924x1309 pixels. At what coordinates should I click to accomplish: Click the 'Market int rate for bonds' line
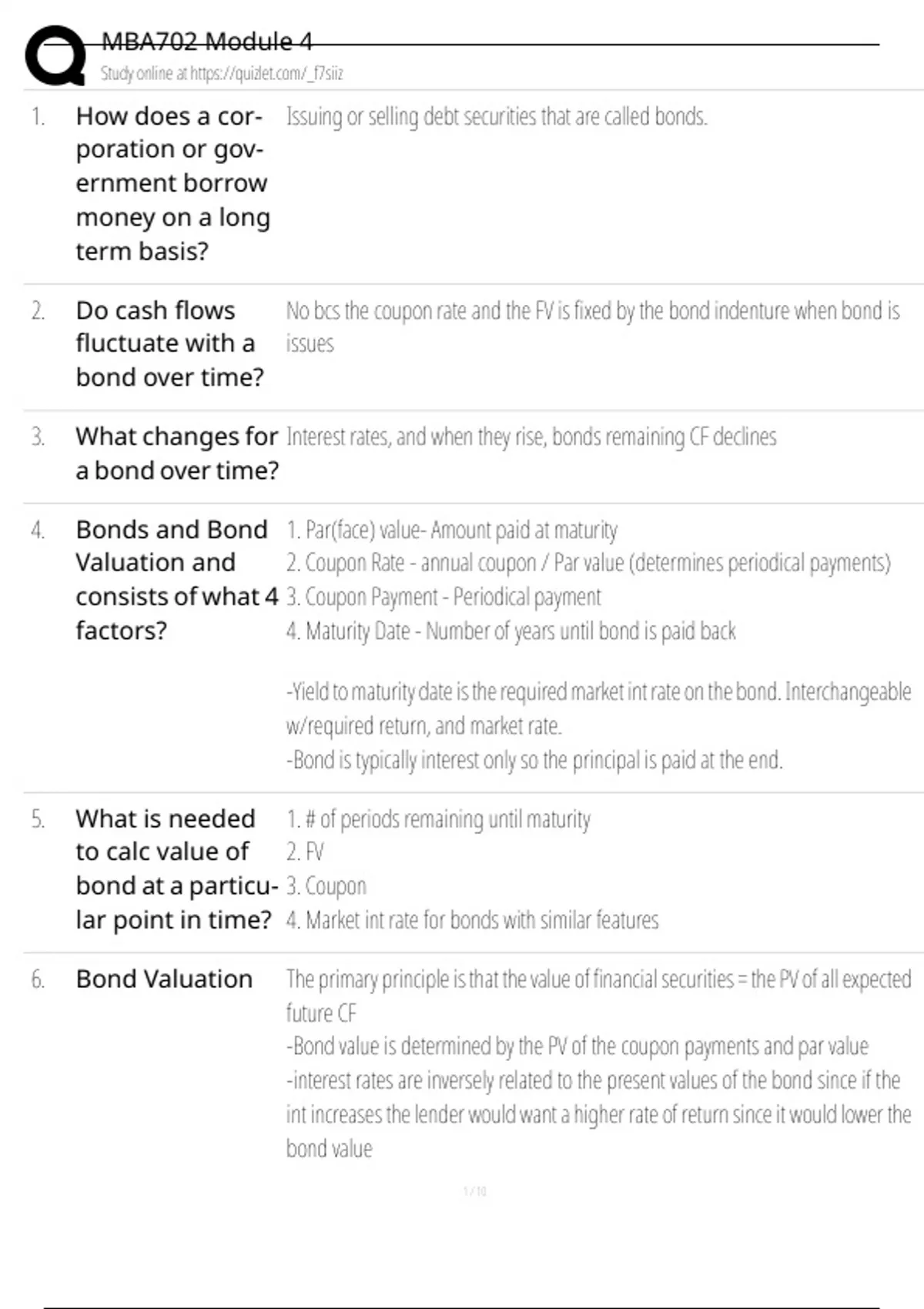tap(472, 920)
